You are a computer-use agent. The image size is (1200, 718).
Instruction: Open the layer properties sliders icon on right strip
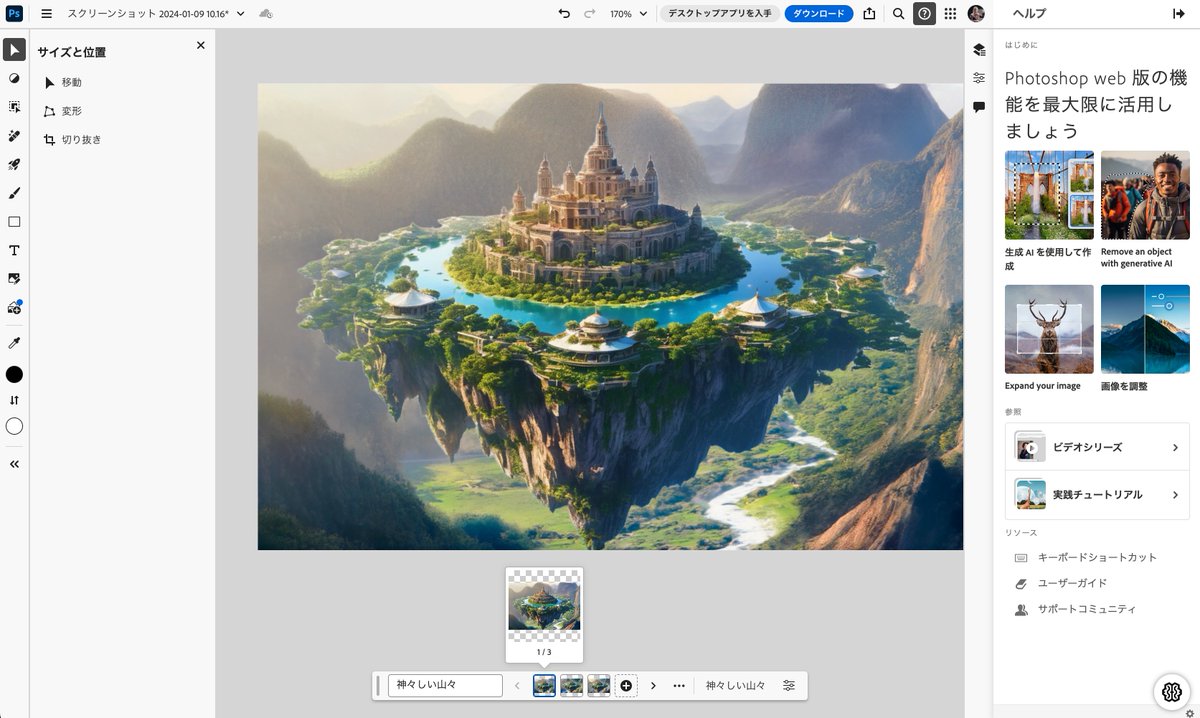coord(979,78)
